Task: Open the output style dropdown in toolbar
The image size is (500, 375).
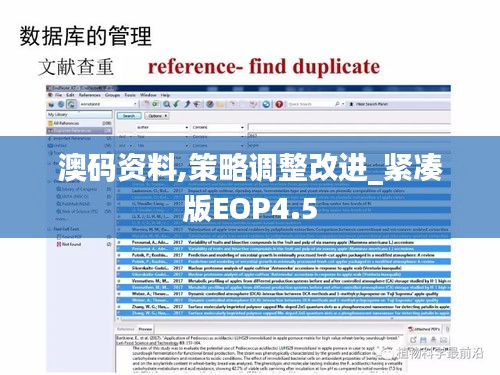Action: 108,104
